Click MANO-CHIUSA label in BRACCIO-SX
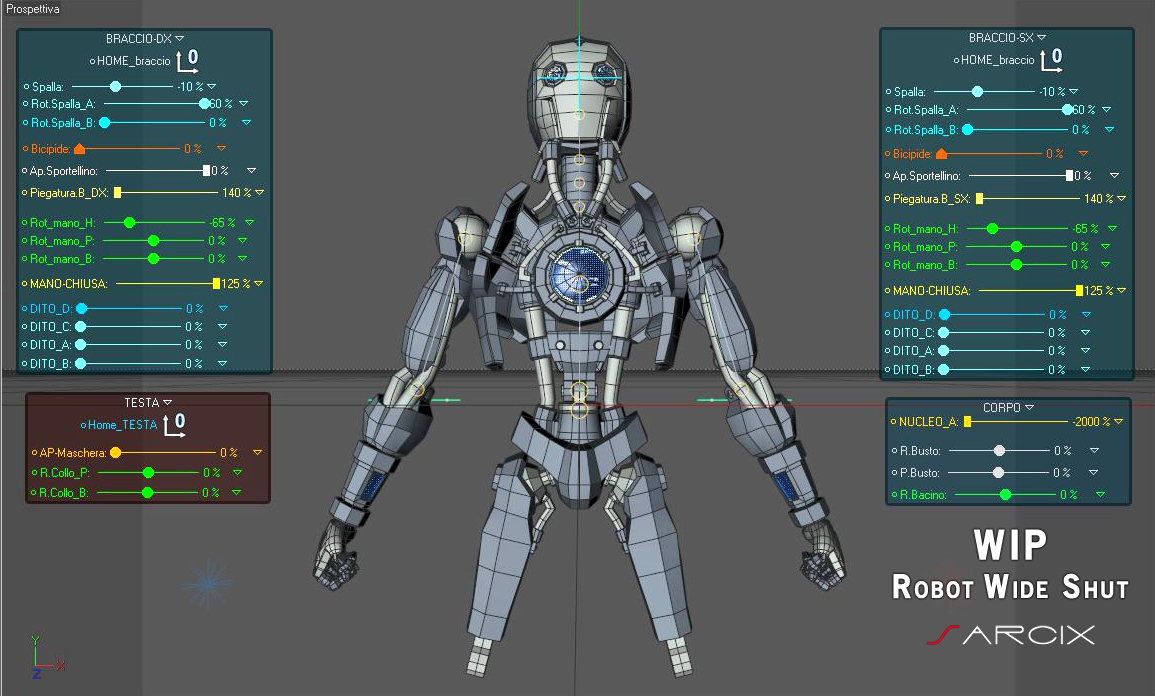The image size is (1155, 696). tap(931, 291)
